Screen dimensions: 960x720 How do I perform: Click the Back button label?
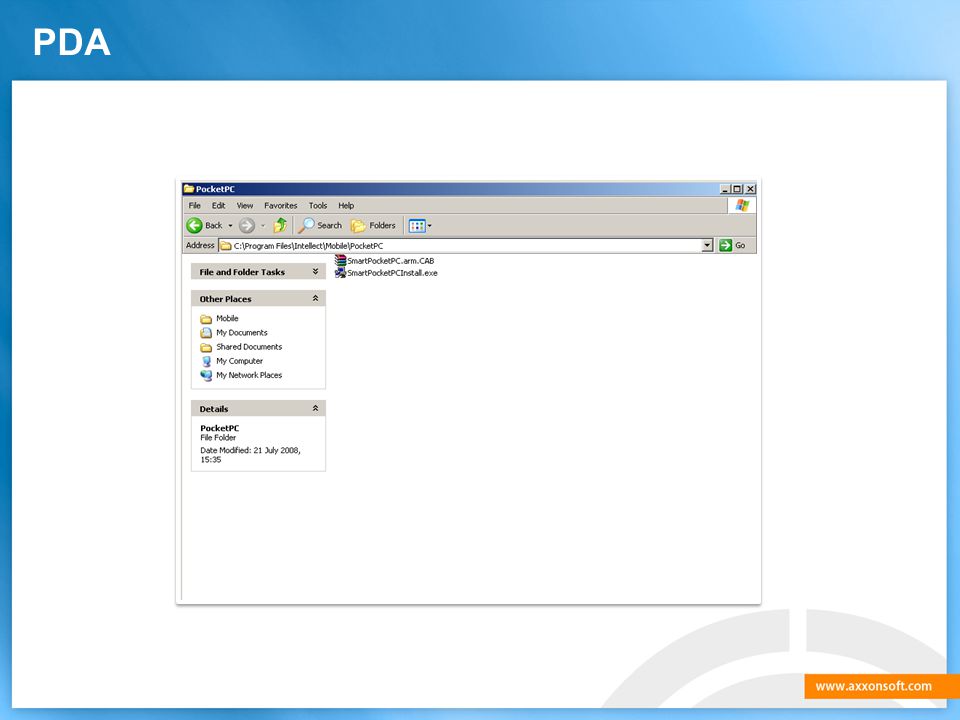(214, 225)
